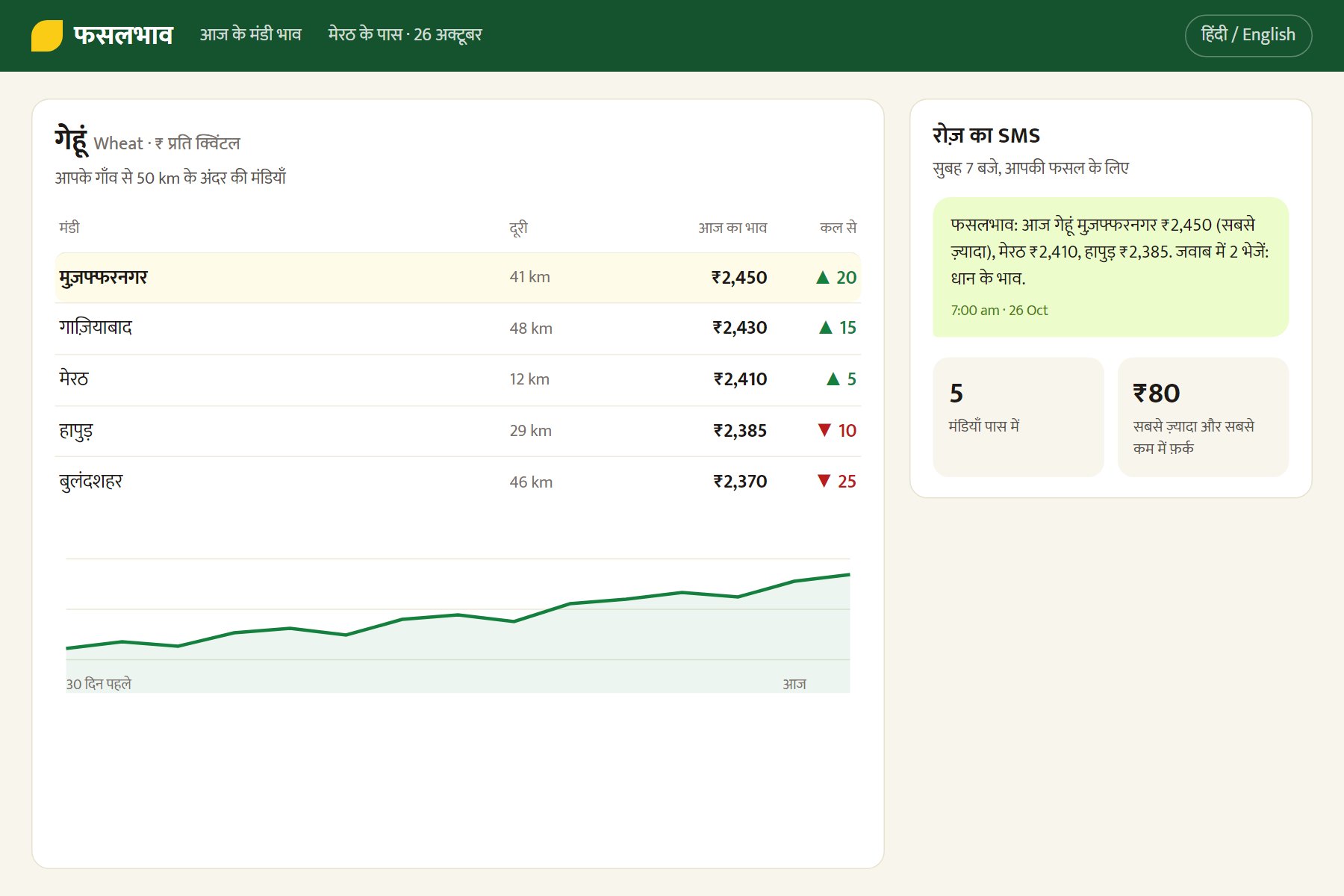This screenshot has height=896, width=1344.
Task: Open मेरठ के पास · 26 अक्टूबर nav item
Action: point(405,34)
